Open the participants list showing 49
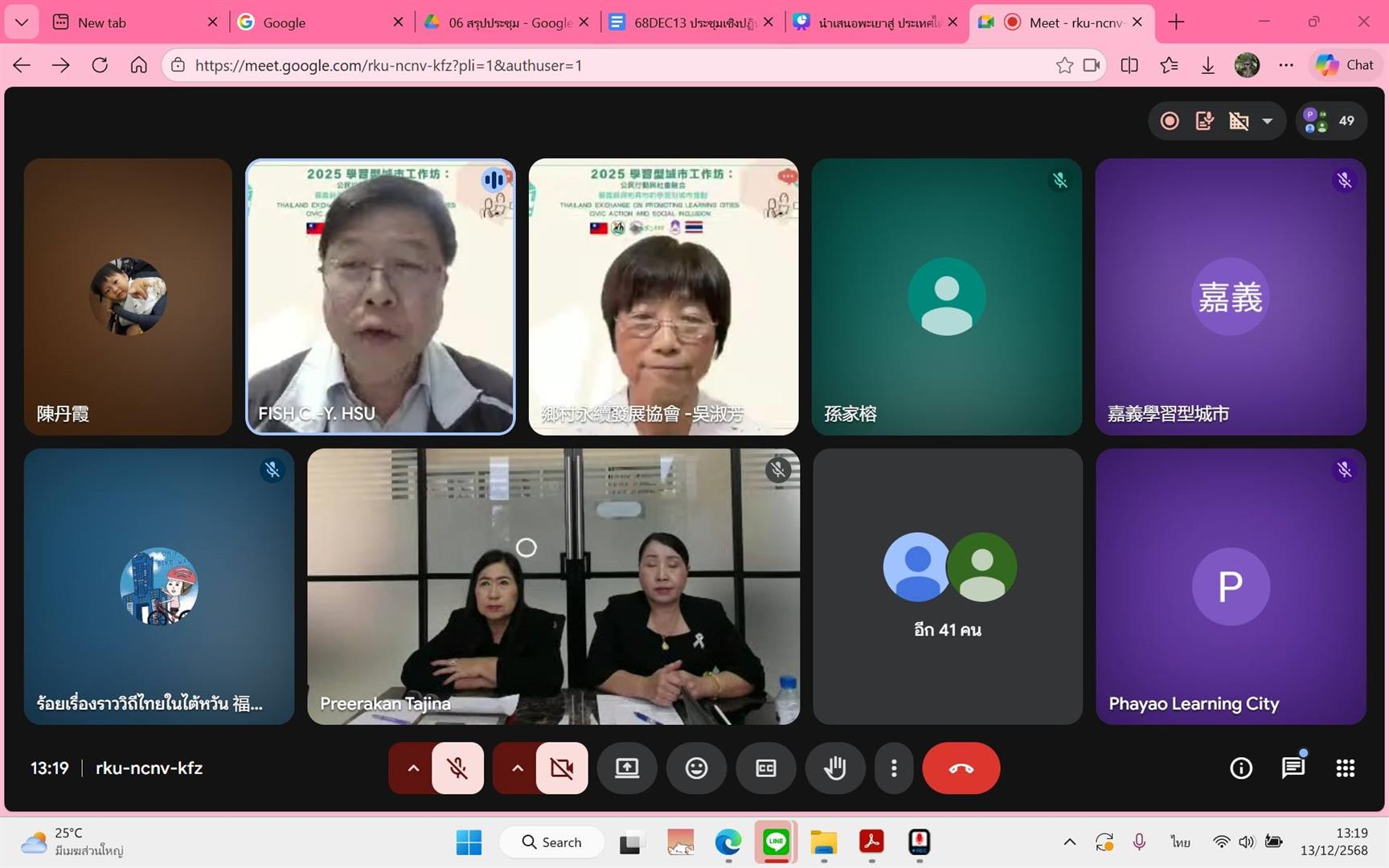The width and height of the screenshot is (1389, 868). [1331, 121]
